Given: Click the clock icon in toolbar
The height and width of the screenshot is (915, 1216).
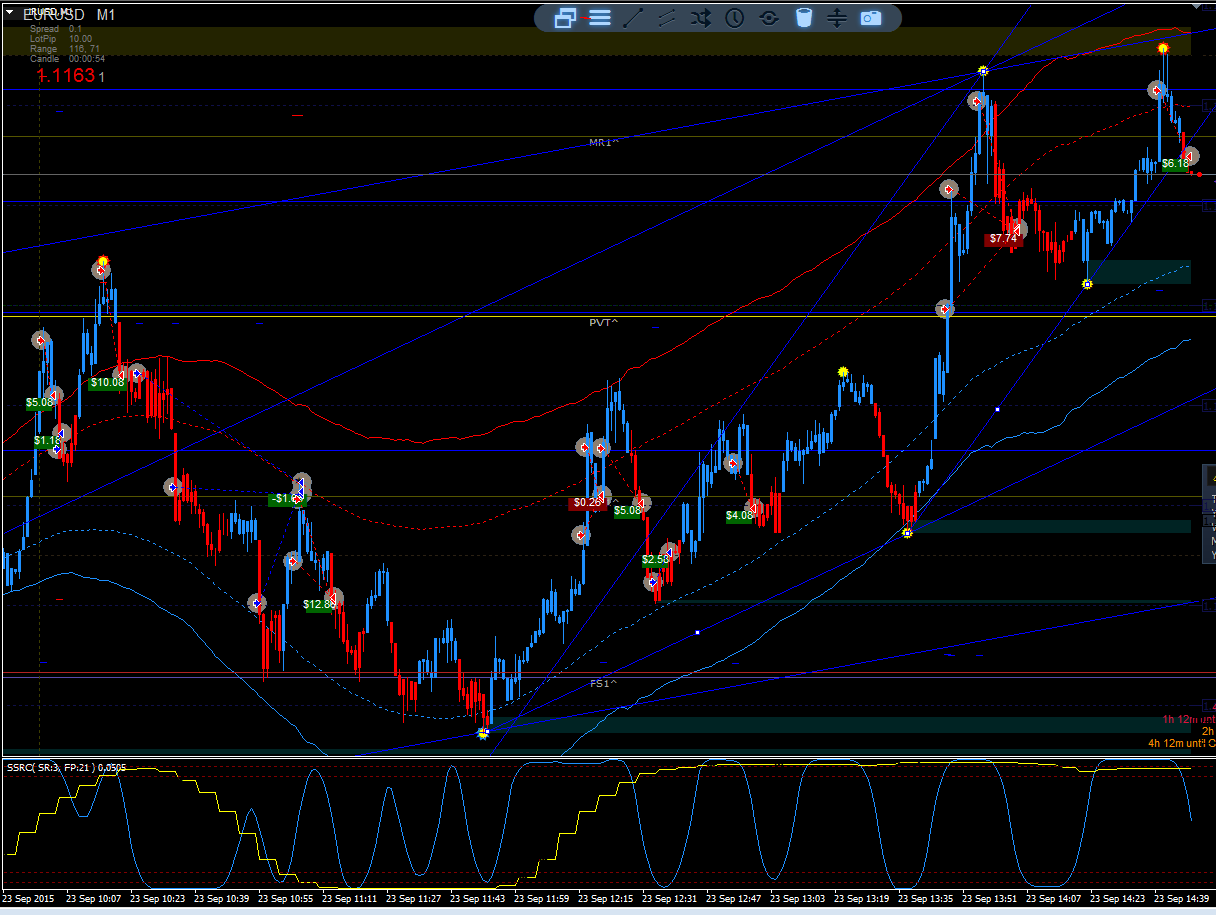Looking at the screenshot, I should pos(735,18).
